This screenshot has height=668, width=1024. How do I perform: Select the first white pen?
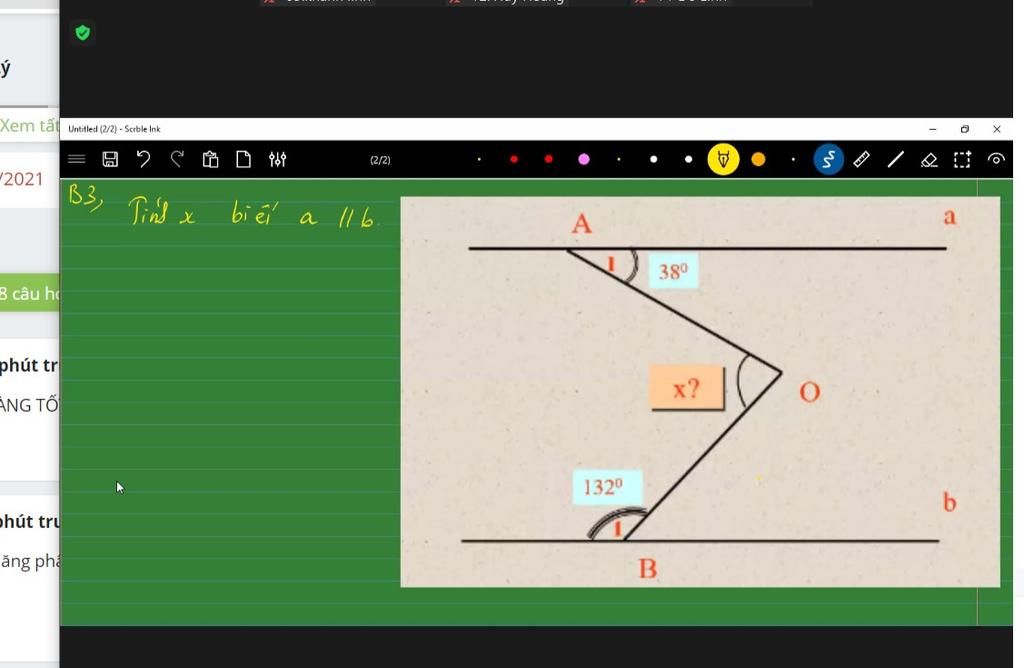[653, 159]
